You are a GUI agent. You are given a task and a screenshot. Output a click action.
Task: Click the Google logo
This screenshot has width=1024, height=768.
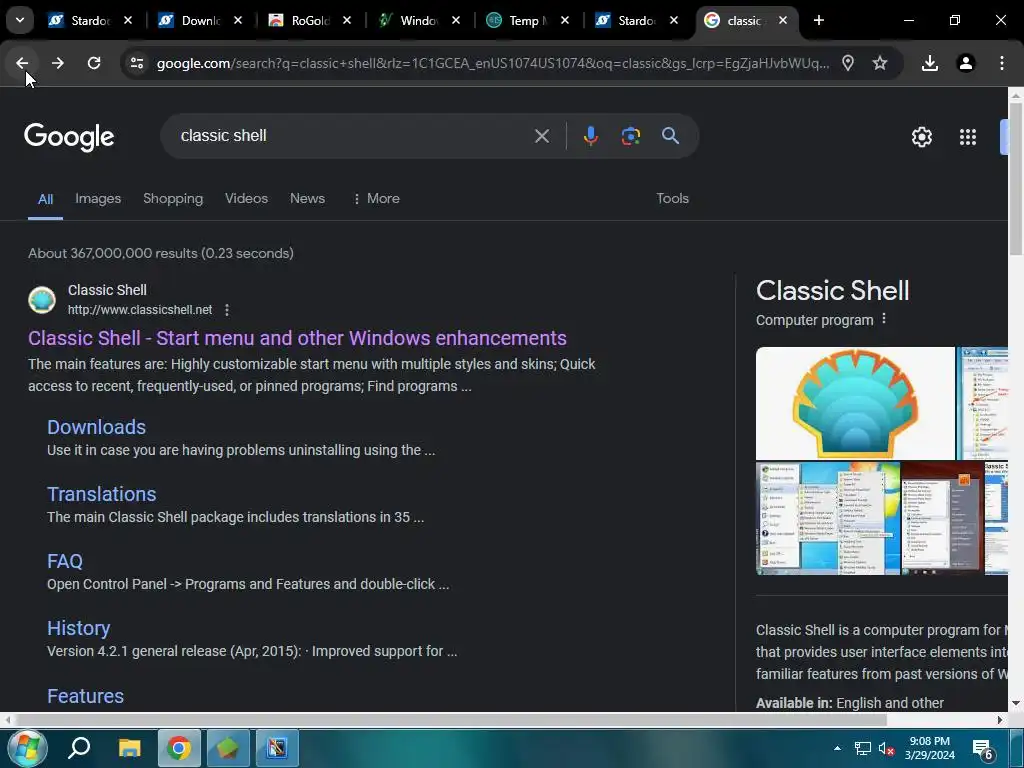pyautogui.click(x=69, y=137)
